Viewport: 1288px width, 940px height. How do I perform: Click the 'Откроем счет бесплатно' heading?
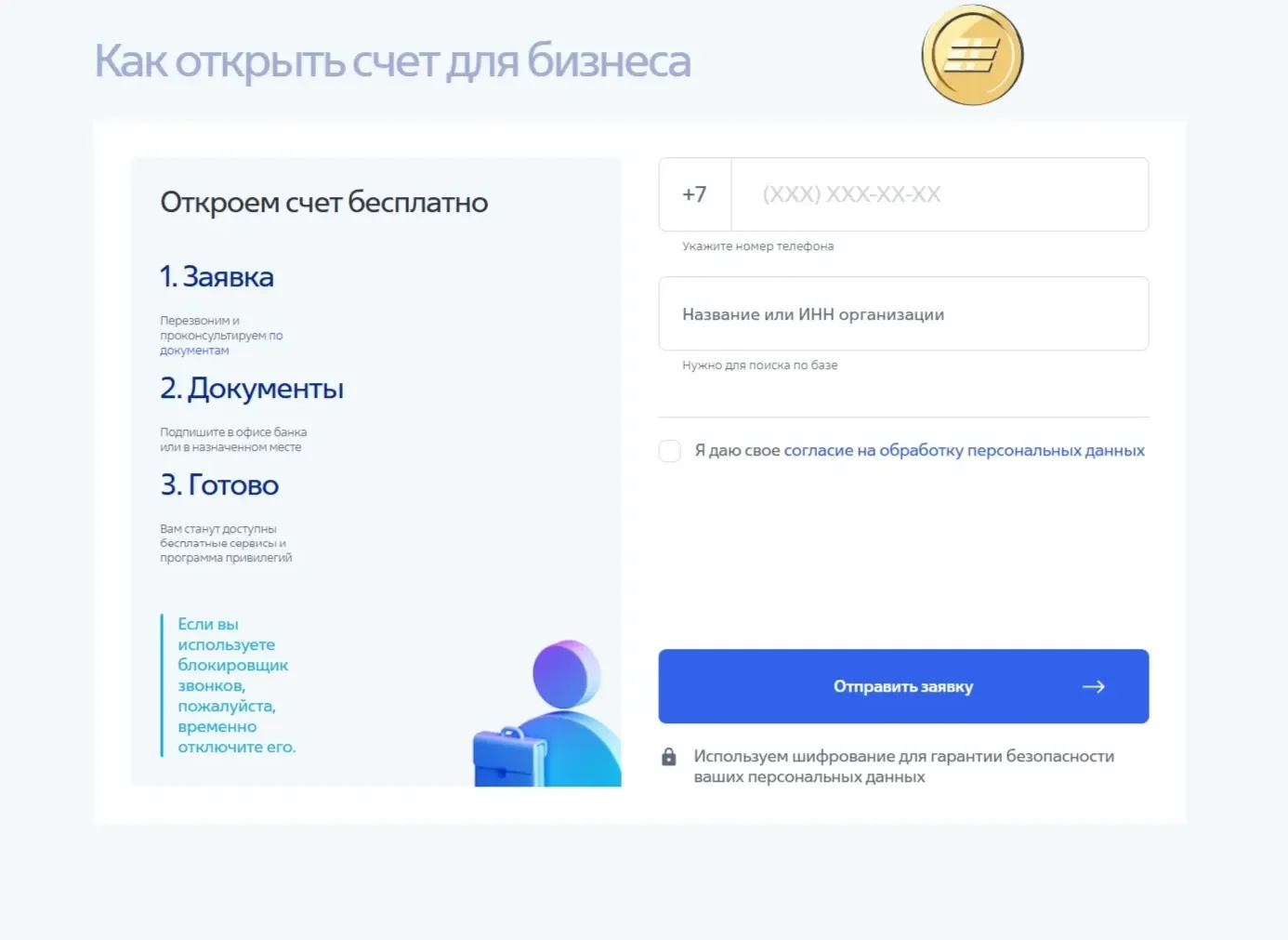[324, 202]
